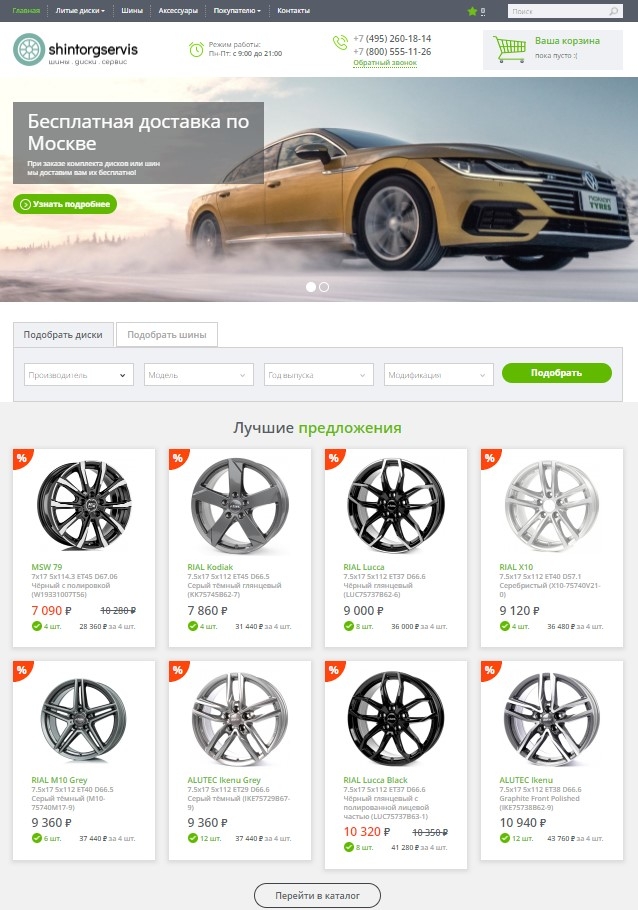
Task: Click the green shopping cart icon
Action: (509, 49)
